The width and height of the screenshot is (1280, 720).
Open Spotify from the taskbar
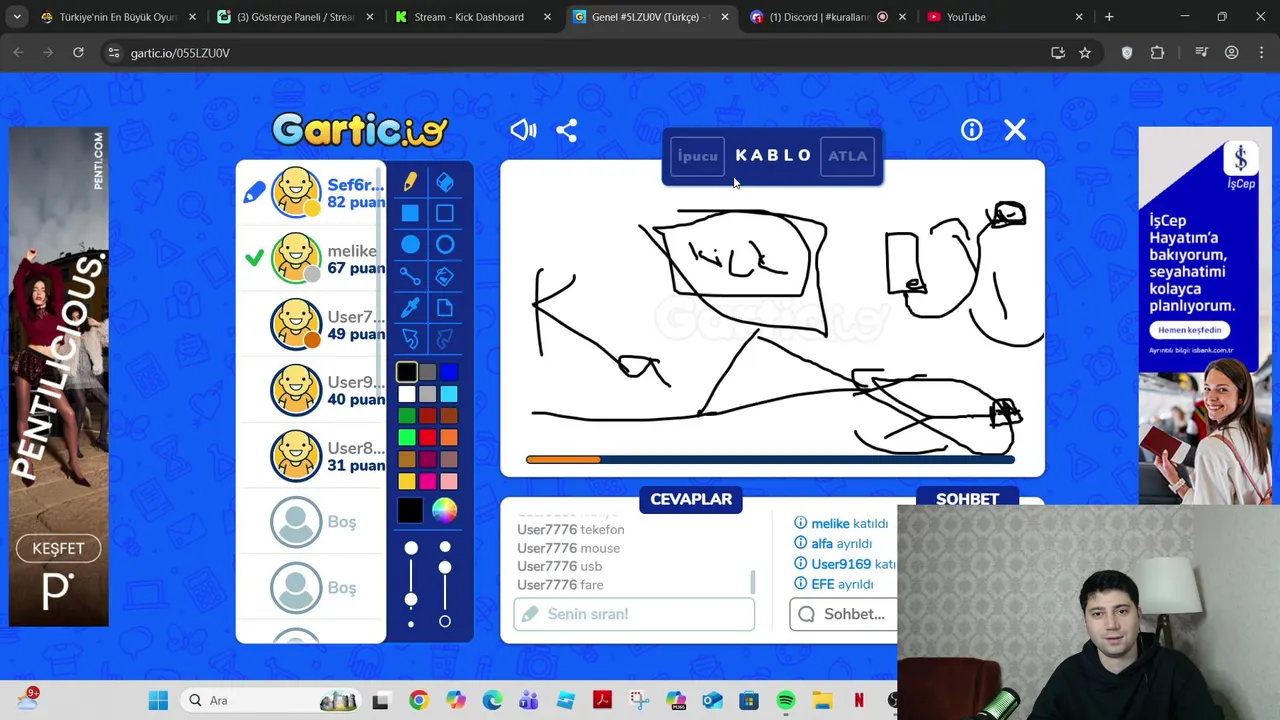[785, 701]
